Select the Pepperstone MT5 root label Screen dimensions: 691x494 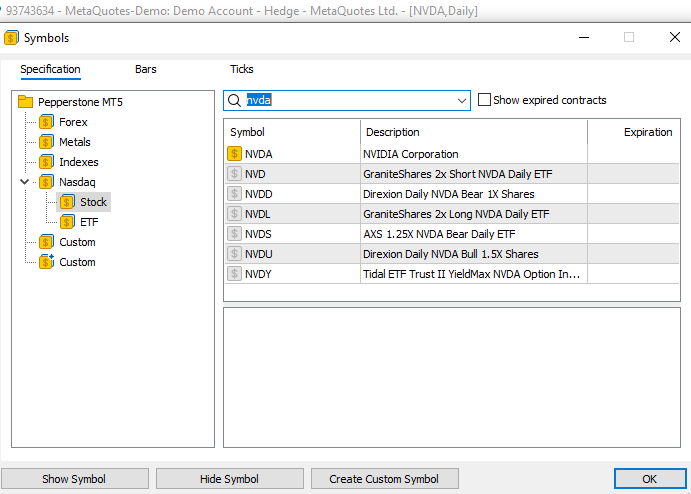[x=80, y=102]
